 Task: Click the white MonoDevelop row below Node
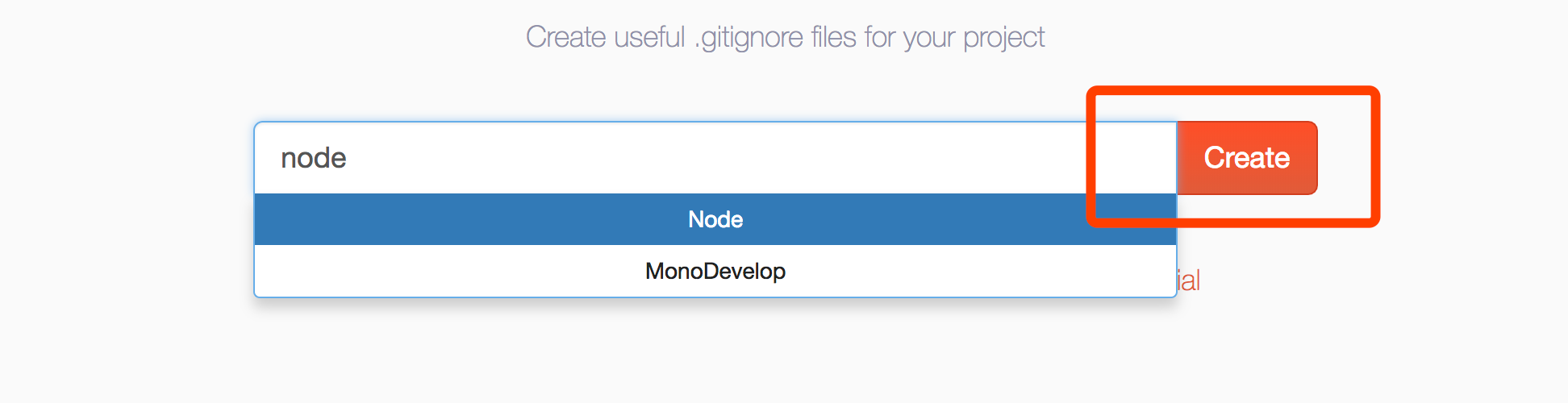tap(715, 271)
